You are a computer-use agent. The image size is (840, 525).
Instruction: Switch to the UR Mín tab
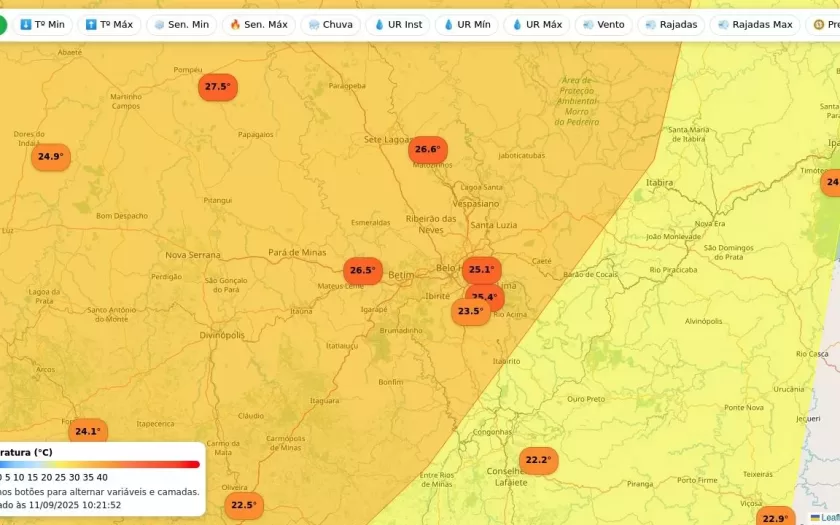(466, 24)
